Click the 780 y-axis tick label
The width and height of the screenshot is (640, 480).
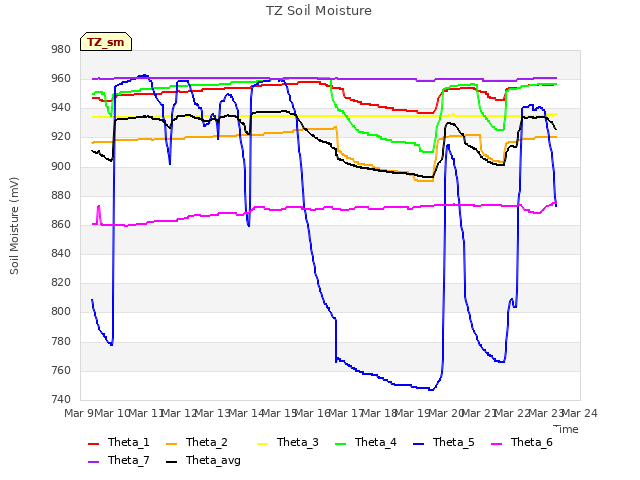click(61, 341)
